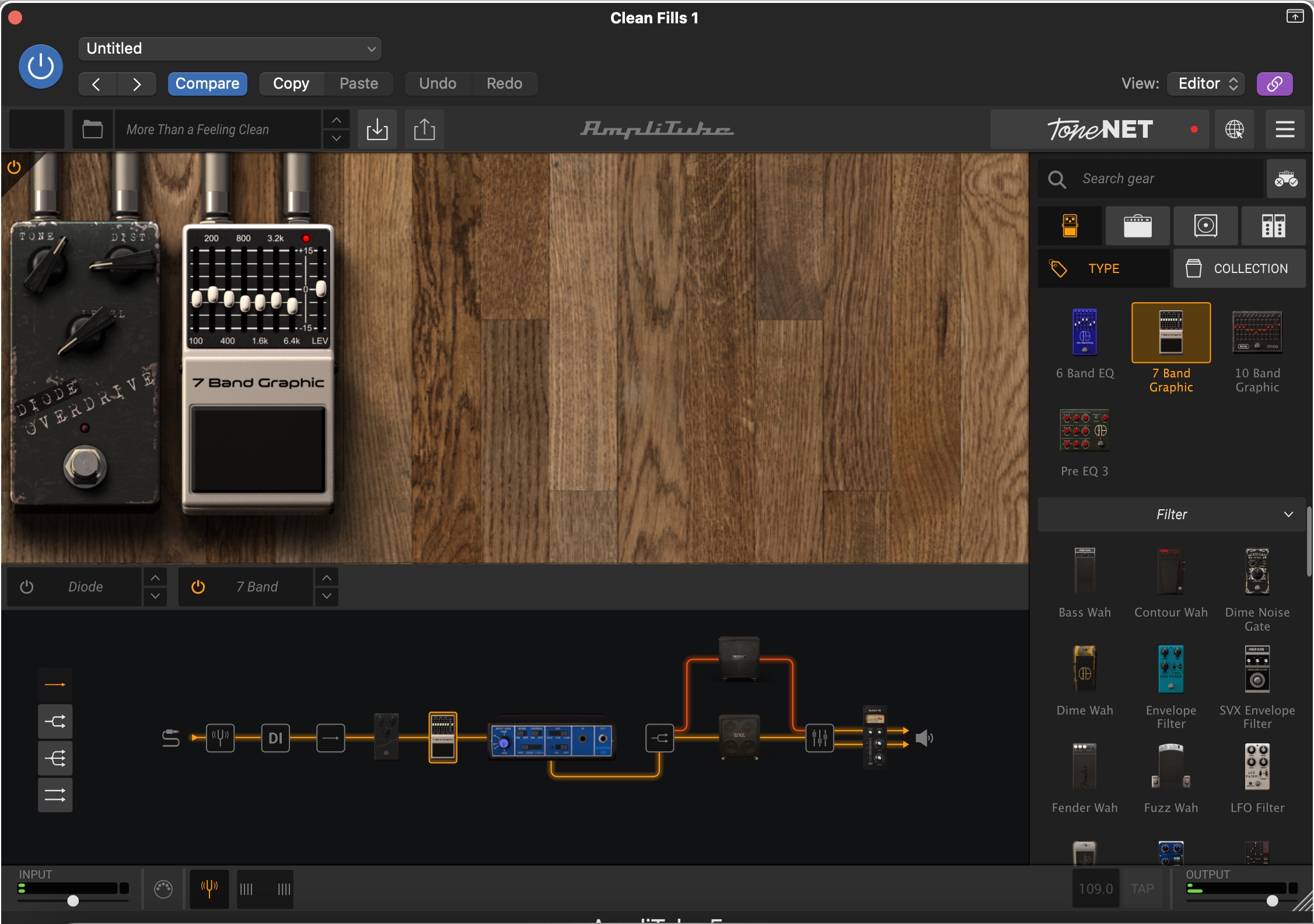Click the Search gear field
Screen dimensions: 1314x924
click(1150, 178)
